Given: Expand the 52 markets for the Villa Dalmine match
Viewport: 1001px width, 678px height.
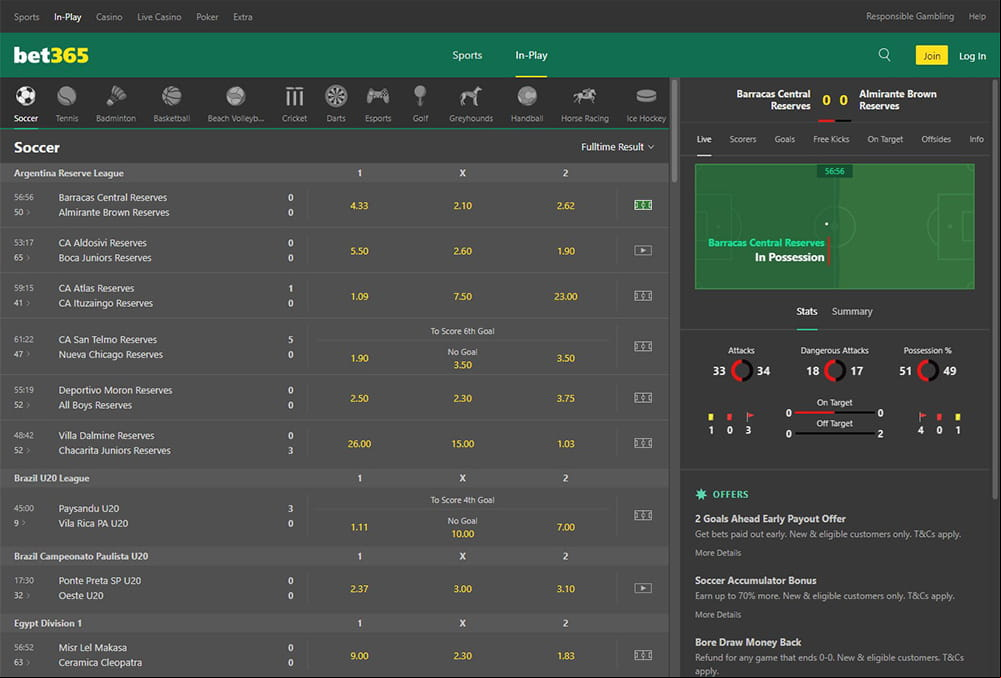Looking at the screenshot, I should point(22,450).
